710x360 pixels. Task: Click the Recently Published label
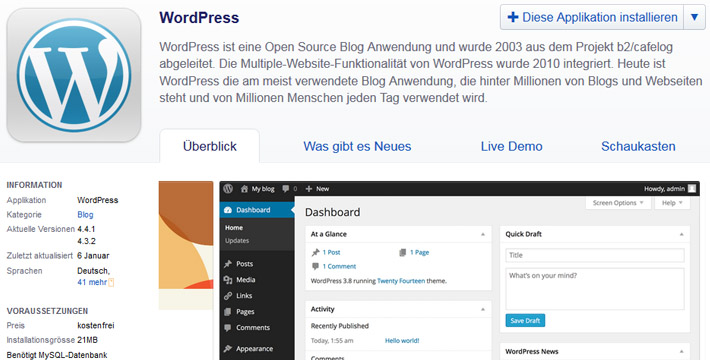click(340, 326)
